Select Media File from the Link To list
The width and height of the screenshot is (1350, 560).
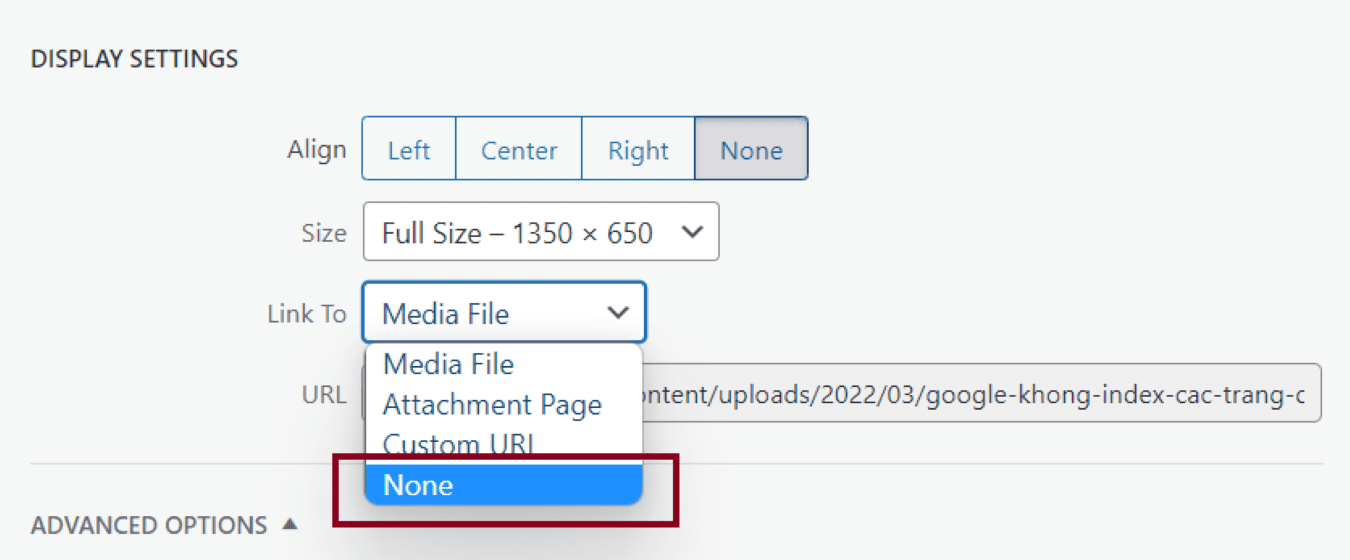pos(448,364)
